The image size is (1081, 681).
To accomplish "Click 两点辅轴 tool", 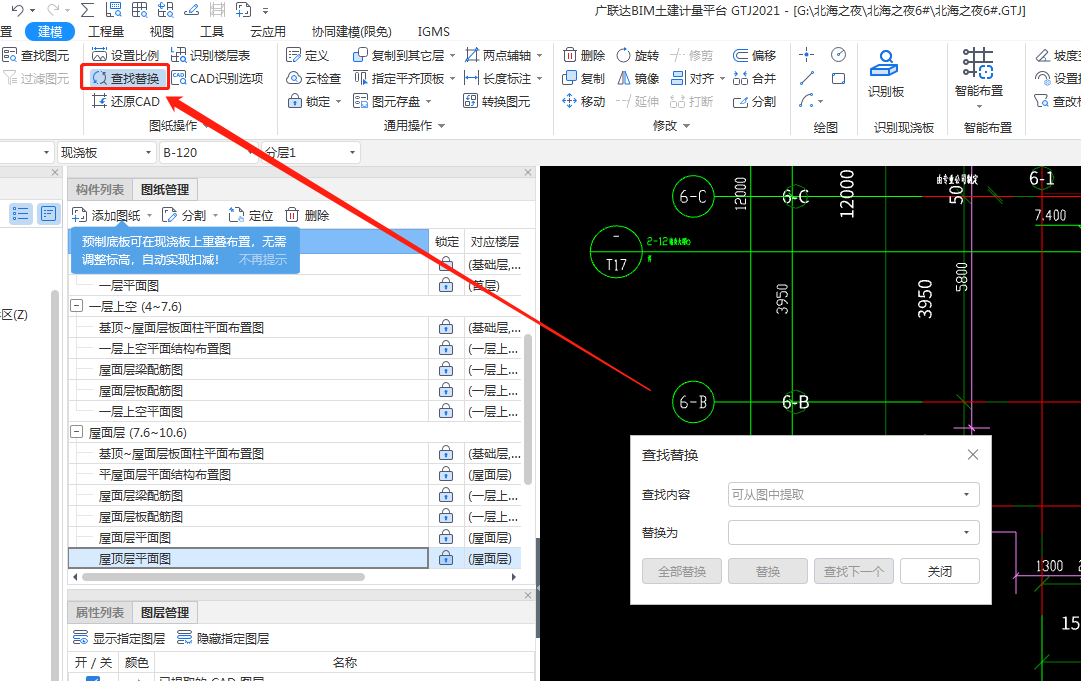I will click(x=498, y=55).
